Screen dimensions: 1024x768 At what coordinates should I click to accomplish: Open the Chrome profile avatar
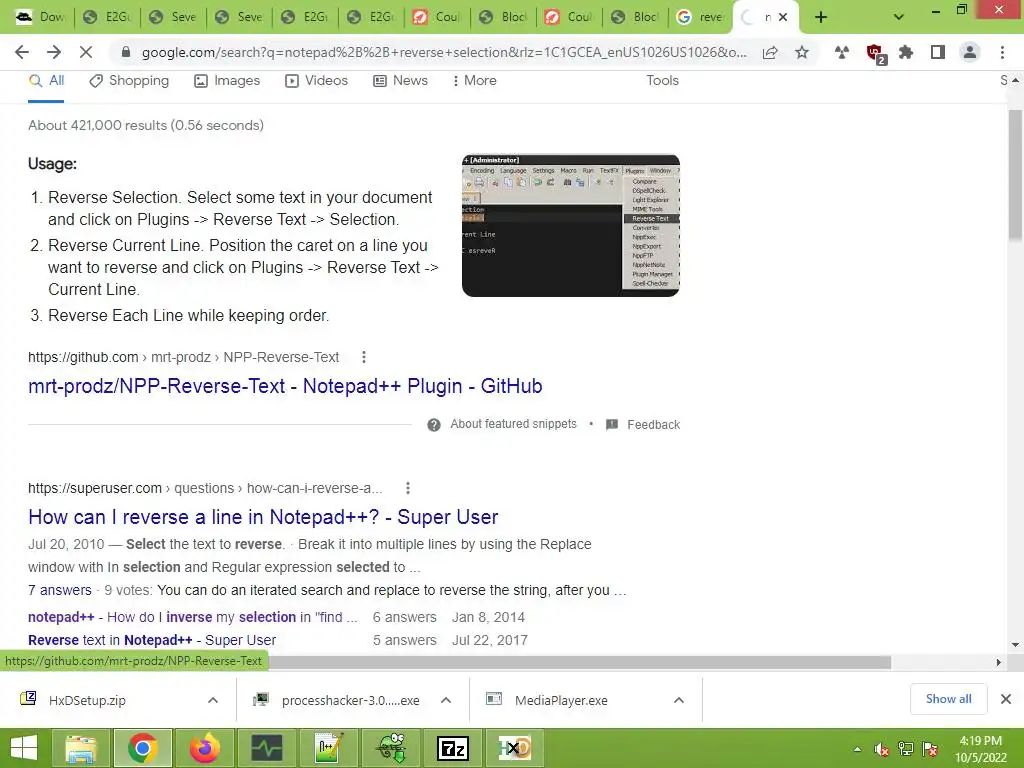(970, 52)
